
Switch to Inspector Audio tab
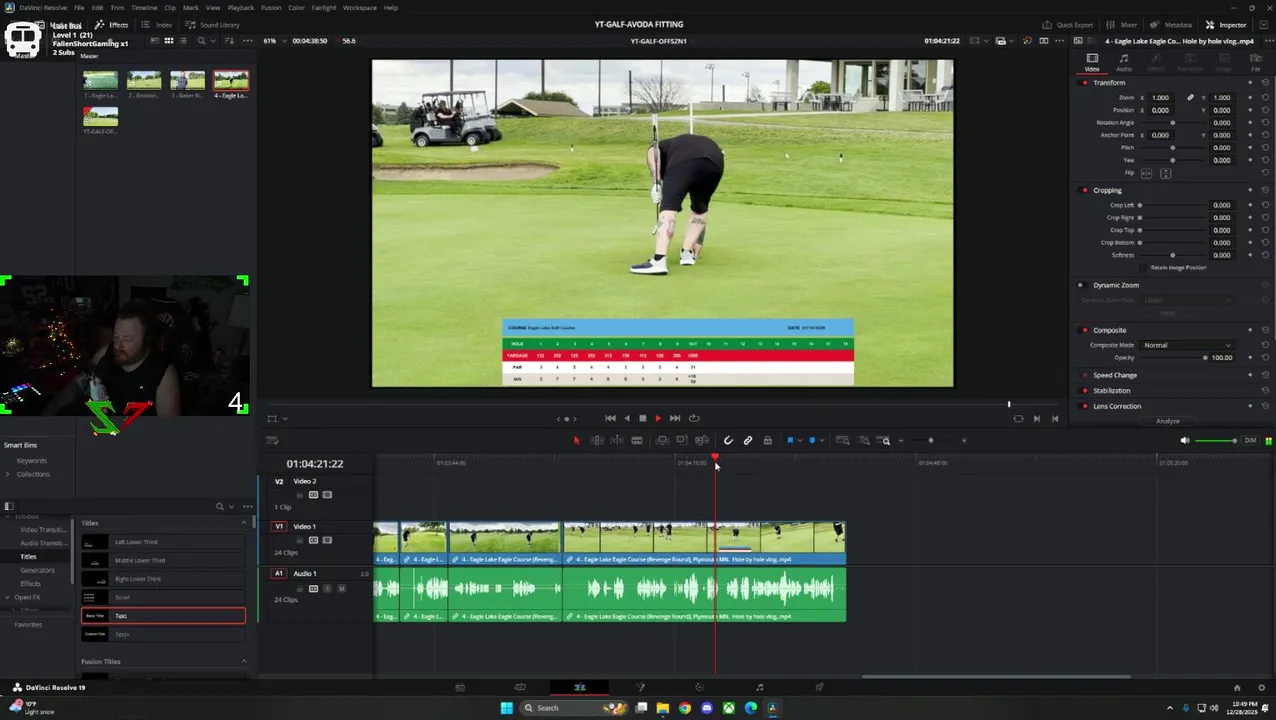point(1124,62)
